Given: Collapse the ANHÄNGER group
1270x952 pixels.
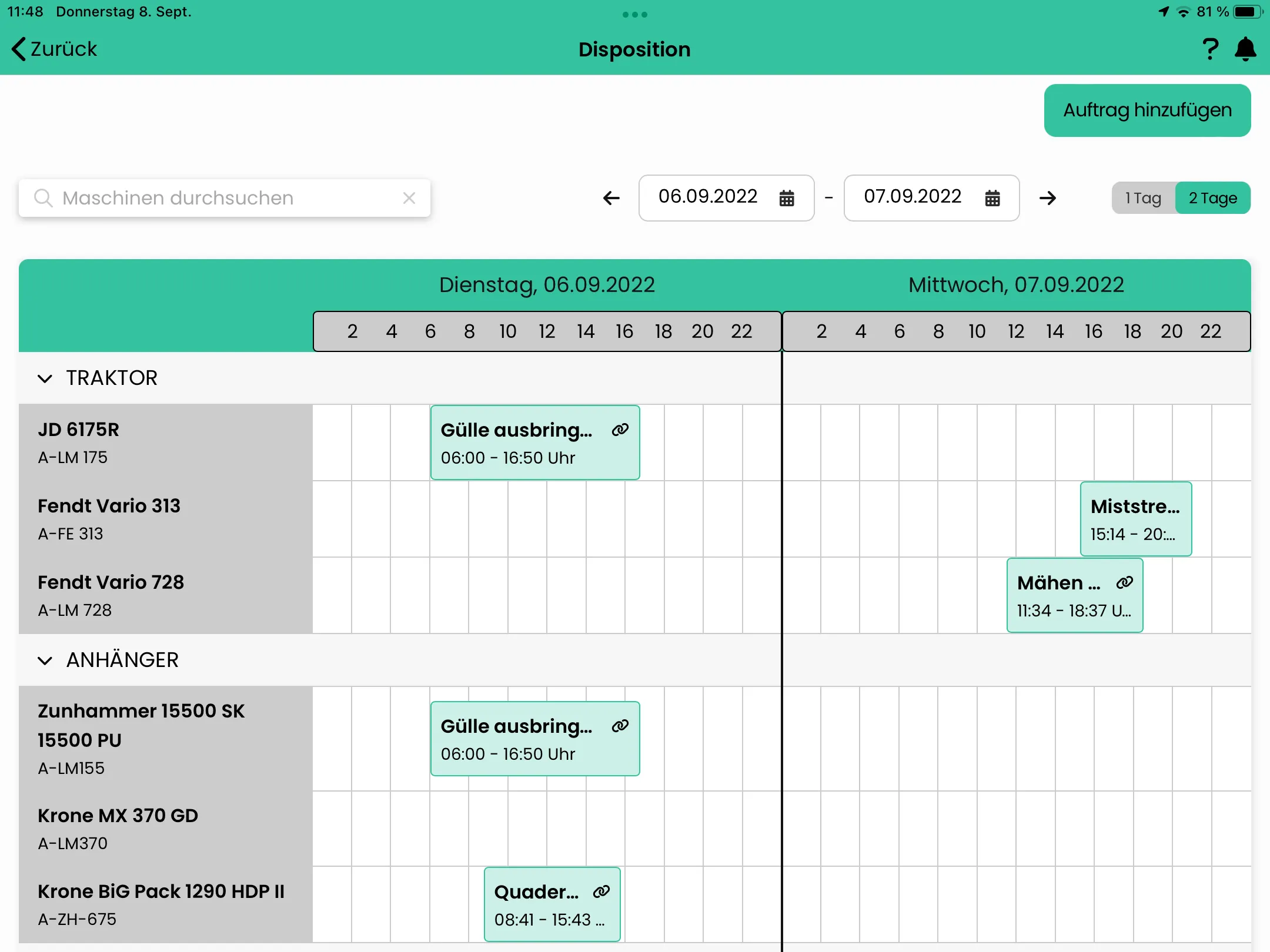Looking at the screenshot, I should [45, 660].
